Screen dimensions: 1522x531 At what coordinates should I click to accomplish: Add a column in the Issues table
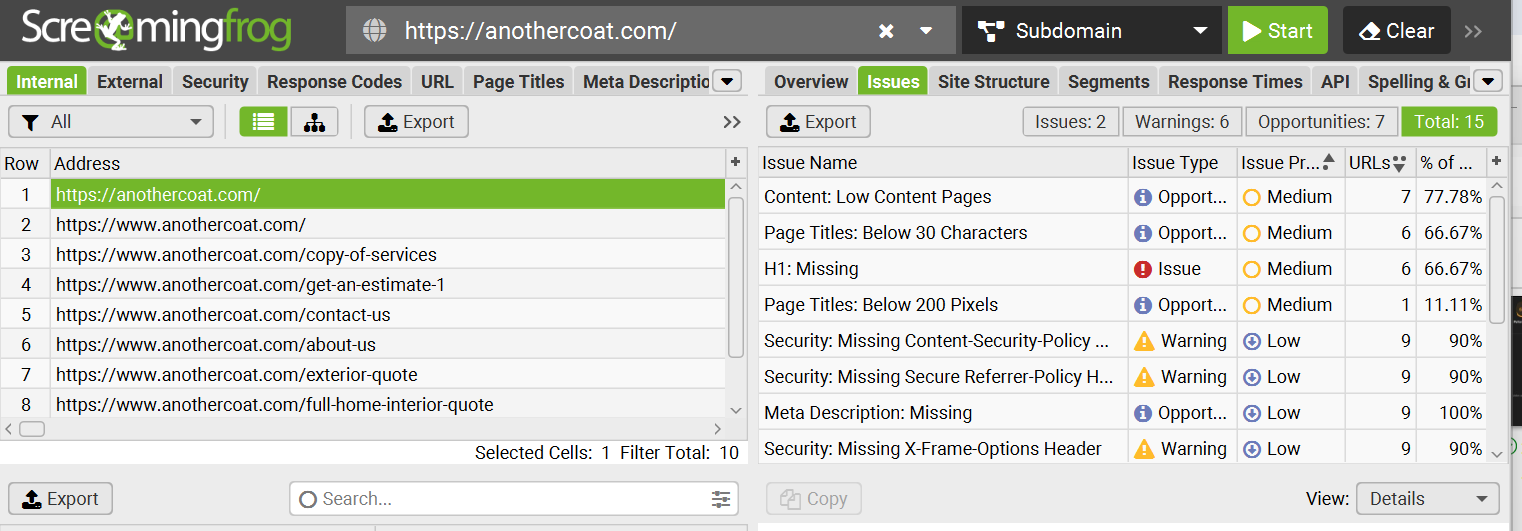coord(1497,162)
